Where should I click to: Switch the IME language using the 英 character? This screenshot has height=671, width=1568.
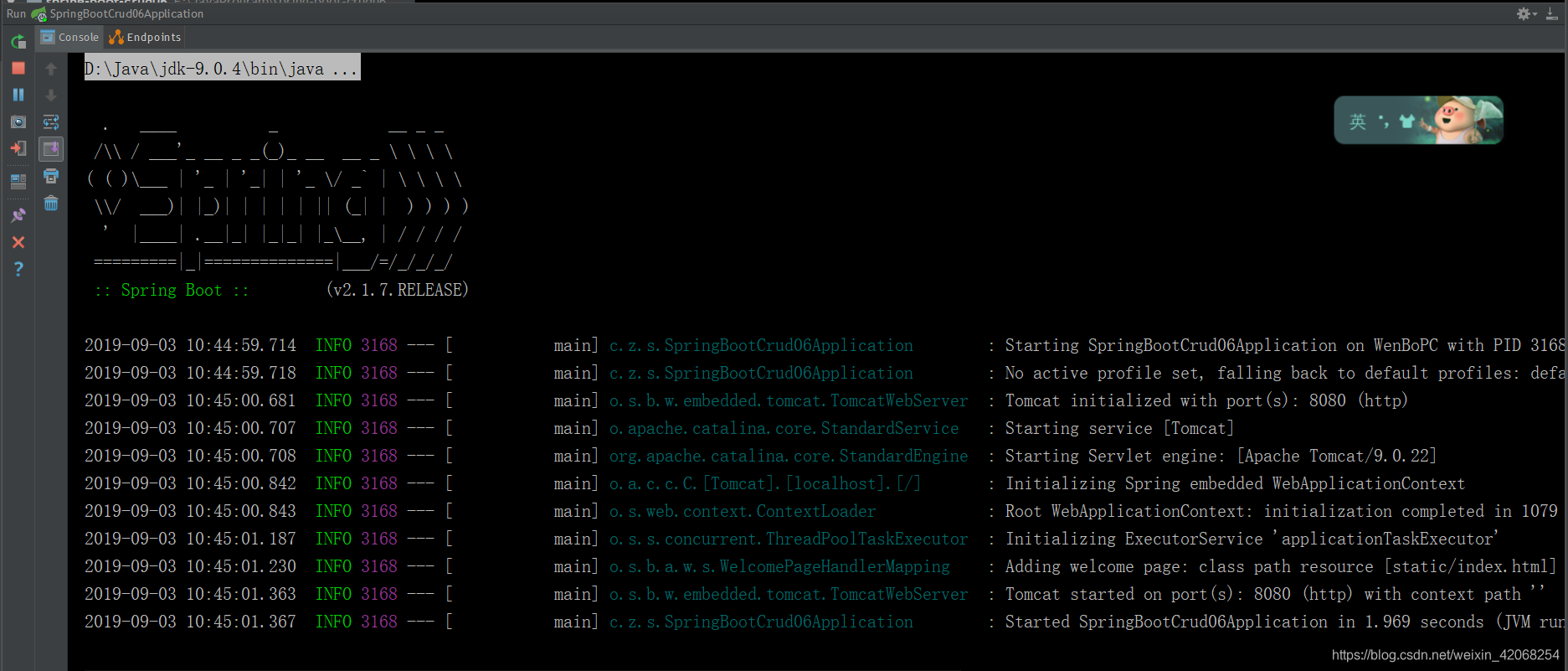point(1358,121)
